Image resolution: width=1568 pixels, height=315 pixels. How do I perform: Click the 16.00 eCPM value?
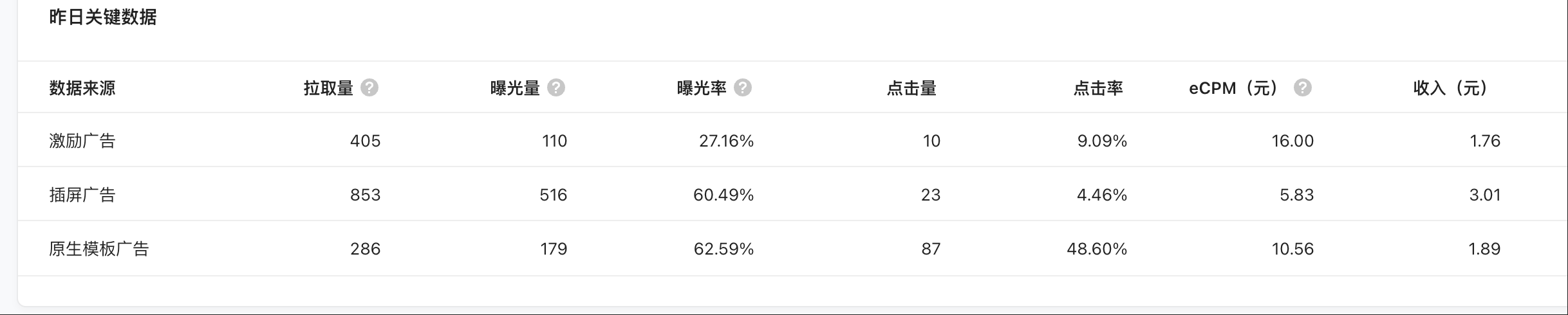point(1293,141)
